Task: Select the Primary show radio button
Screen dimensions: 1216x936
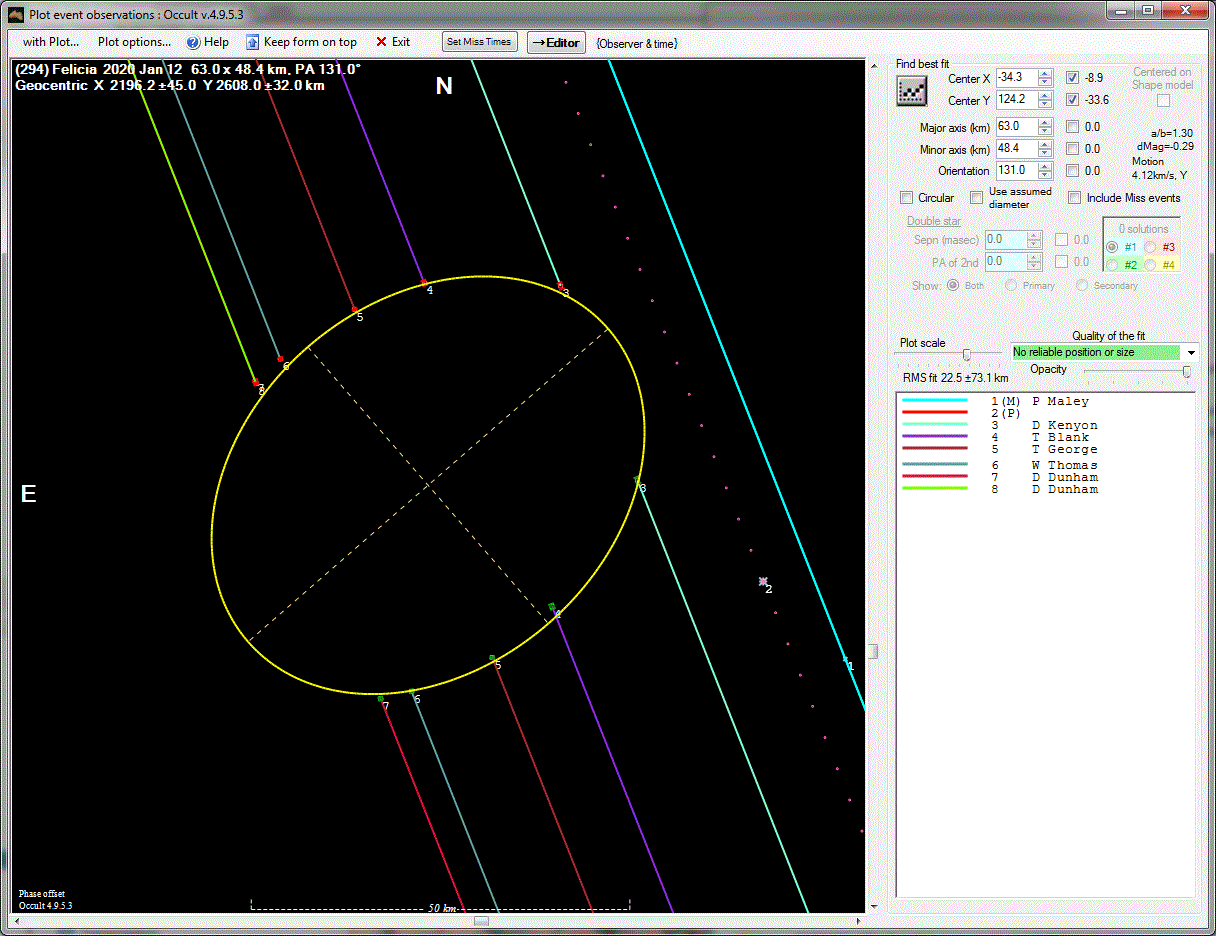Action: [x=1012, y=285]
